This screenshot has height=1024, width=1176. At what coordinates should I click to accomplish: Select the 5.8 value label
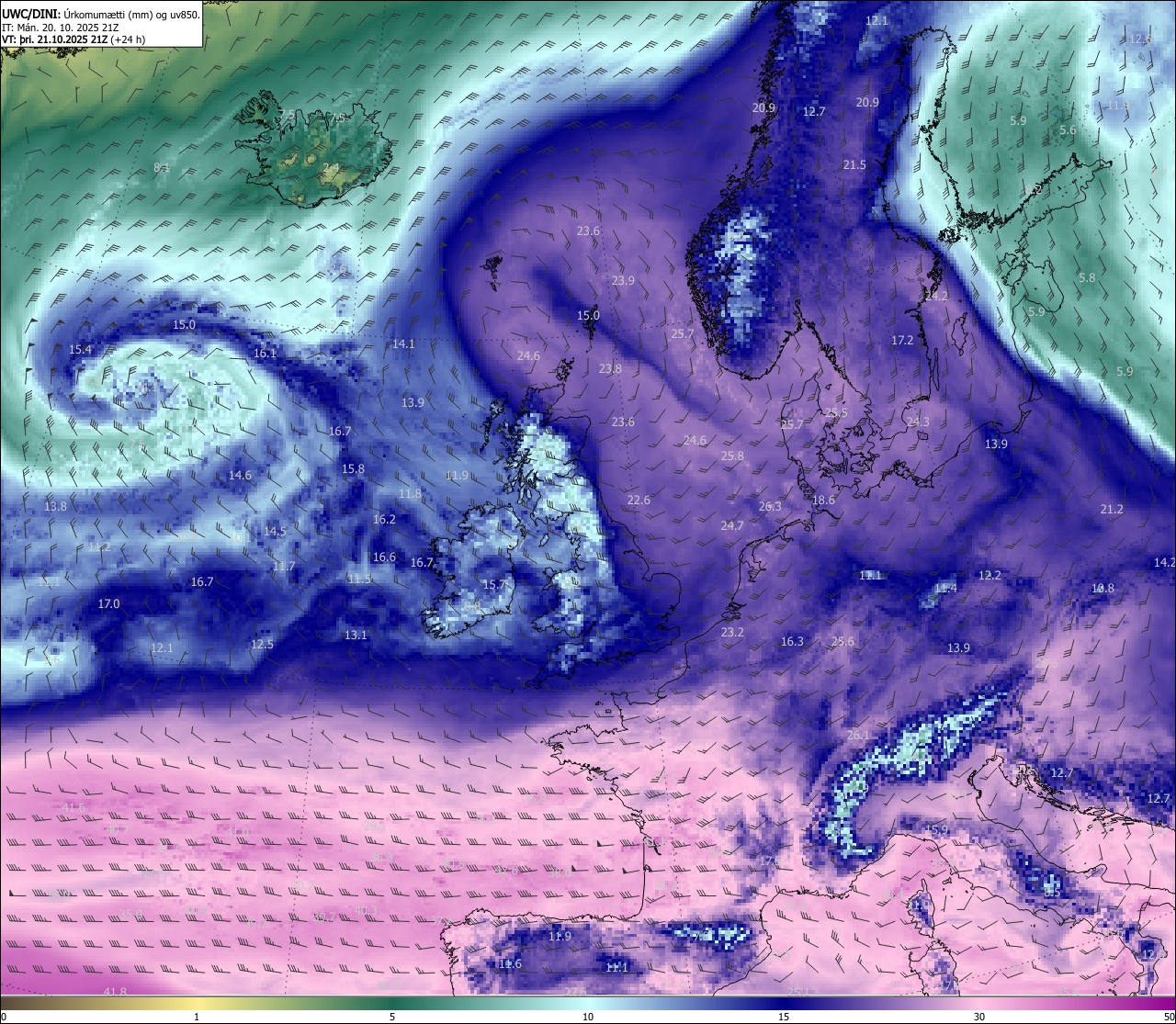point(1087,277)
